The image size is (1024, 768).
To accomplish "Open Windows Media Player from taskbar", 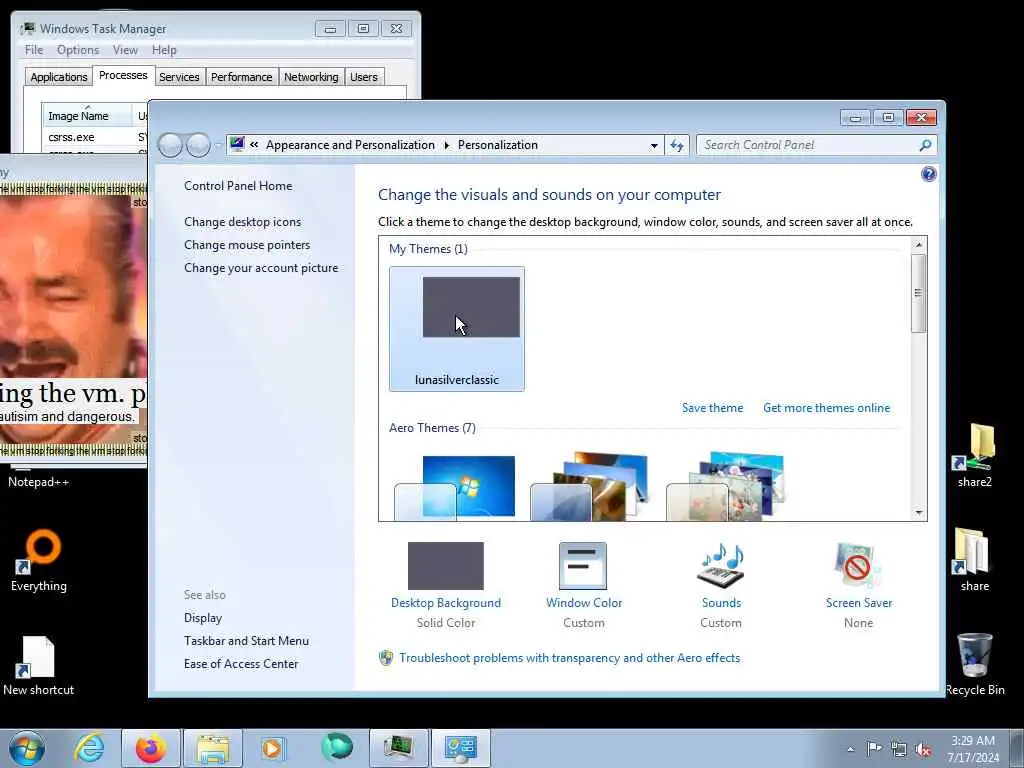I will tap(273, 748).
